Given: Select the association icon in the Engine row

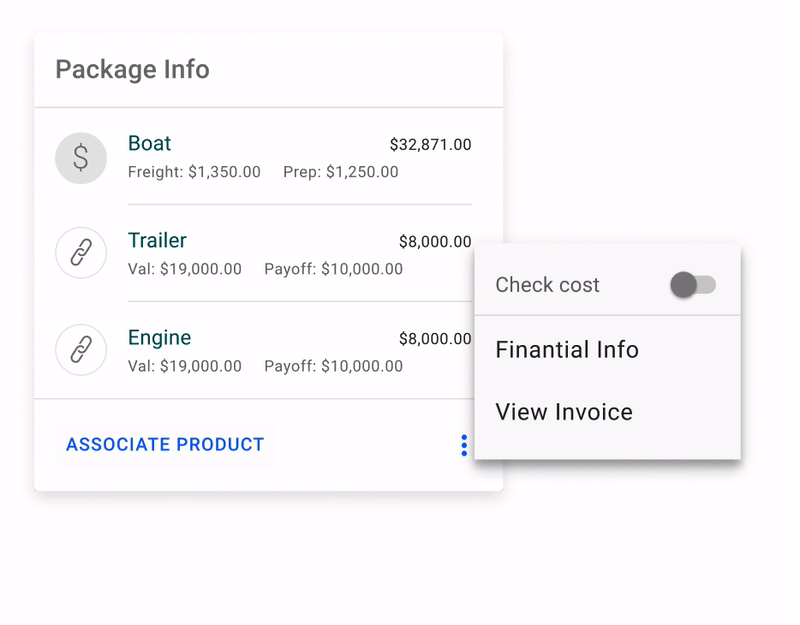Looking at the screenshot, I should click(80, 350).
